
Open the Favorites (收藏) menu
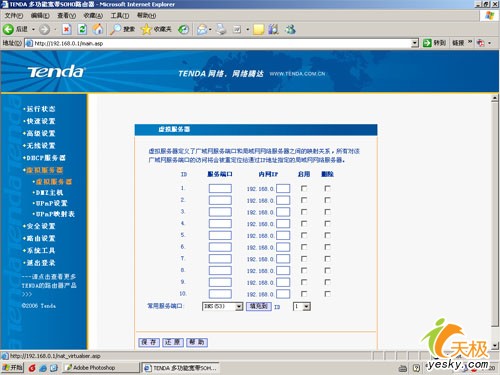point(93,16)
